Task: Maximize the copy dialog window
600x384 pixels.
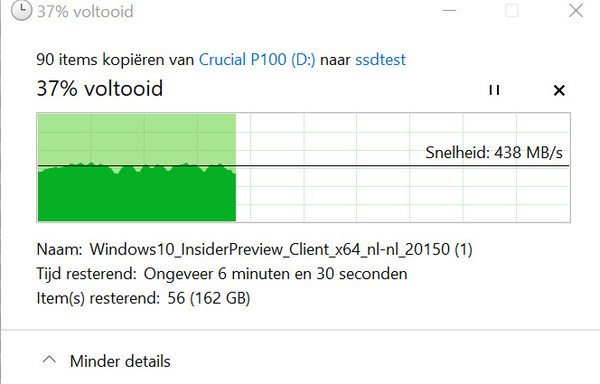Action: click(512, 11)
